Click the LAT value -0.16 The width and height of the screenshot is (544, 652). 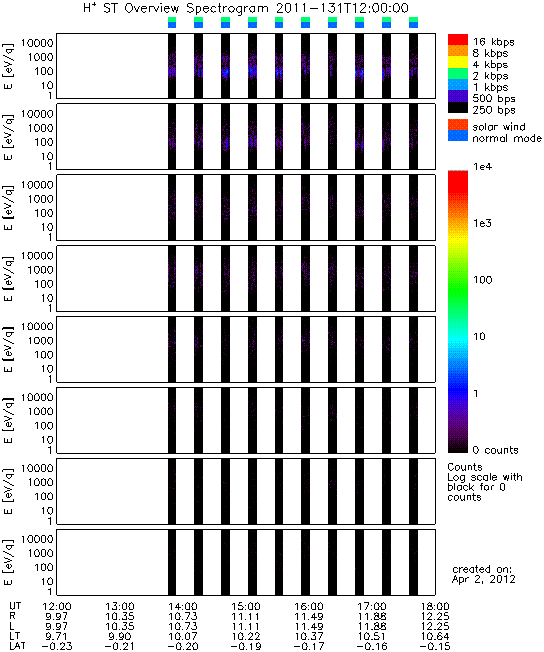click(372, 647)
